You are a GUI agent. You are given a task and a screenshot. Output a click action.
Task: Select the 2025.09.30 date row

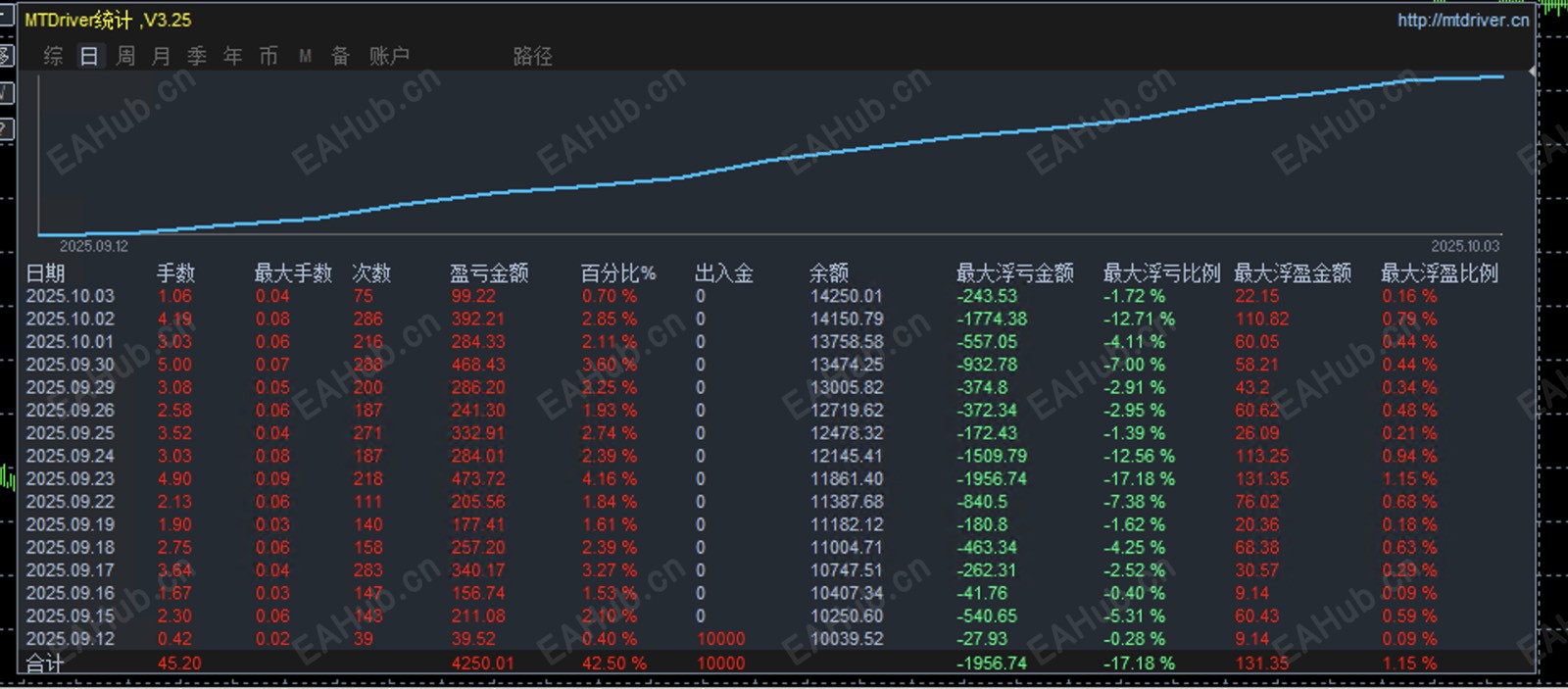(70, 365)
